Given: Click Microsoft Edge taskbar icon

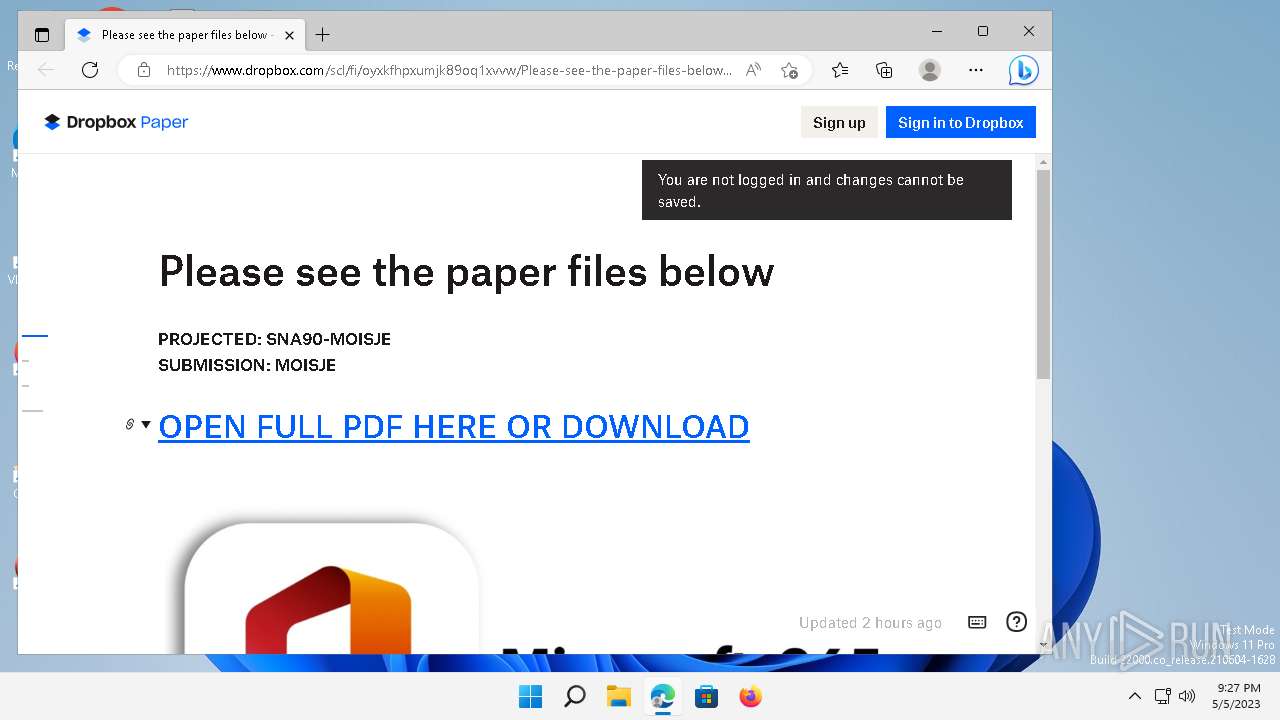Looking at the screenshot, I should [x=662, y=696].
